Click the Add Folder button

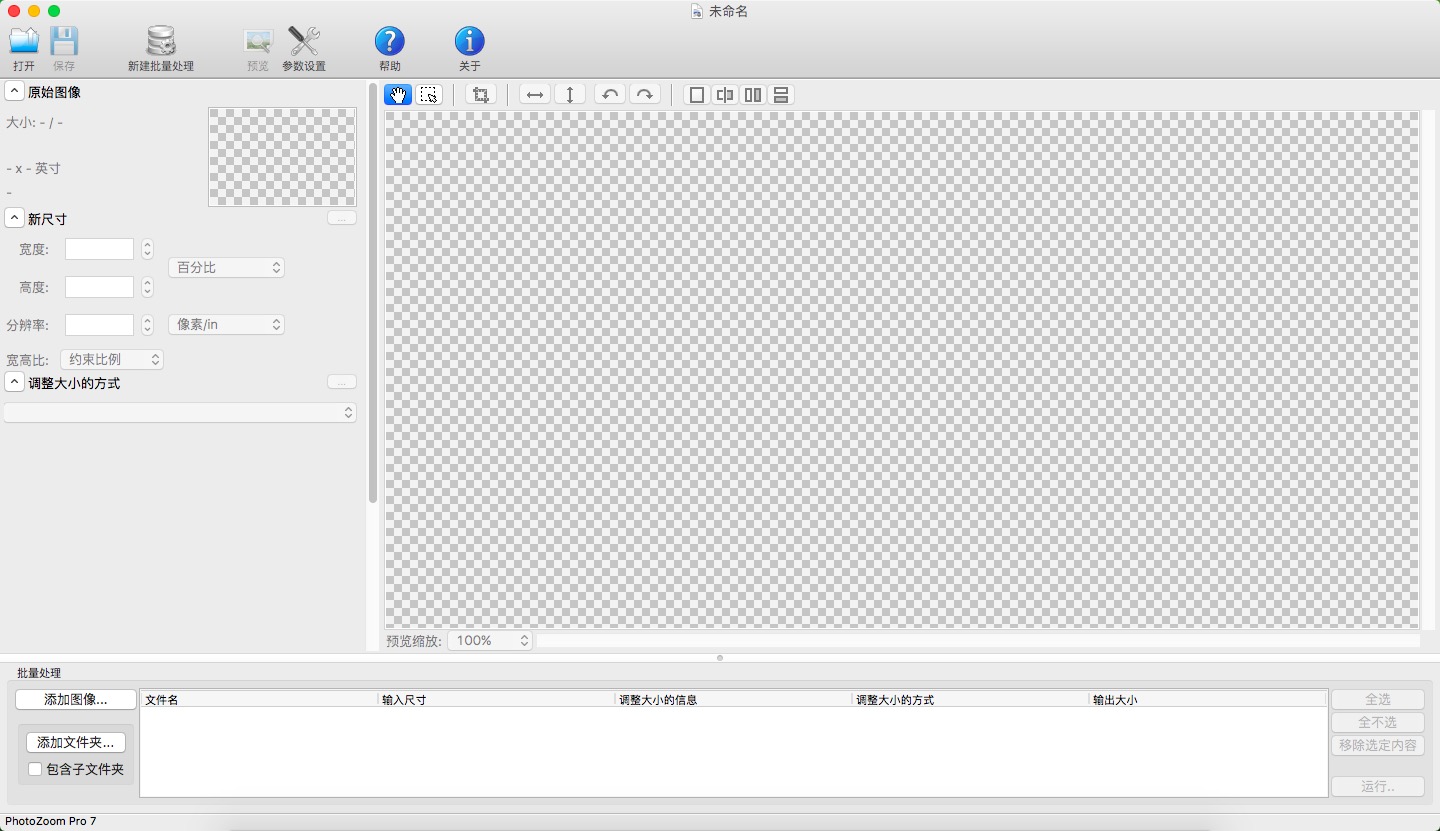point(75,742)
